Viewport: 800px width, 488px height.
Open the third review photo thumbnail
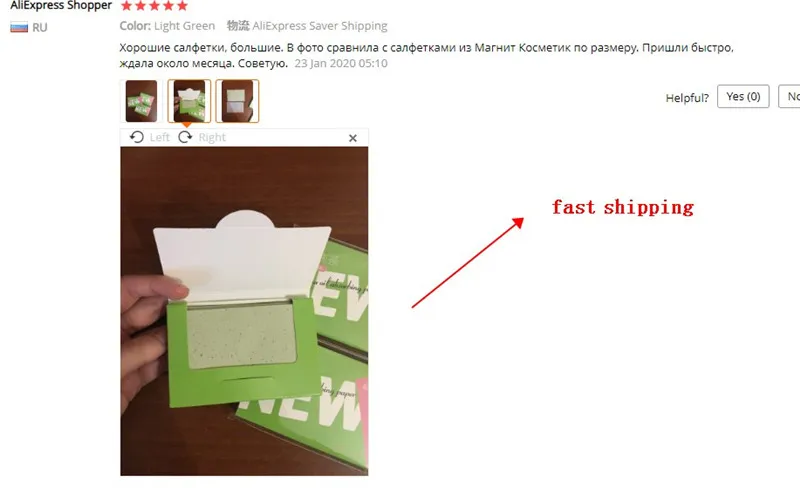pos(237,101)
